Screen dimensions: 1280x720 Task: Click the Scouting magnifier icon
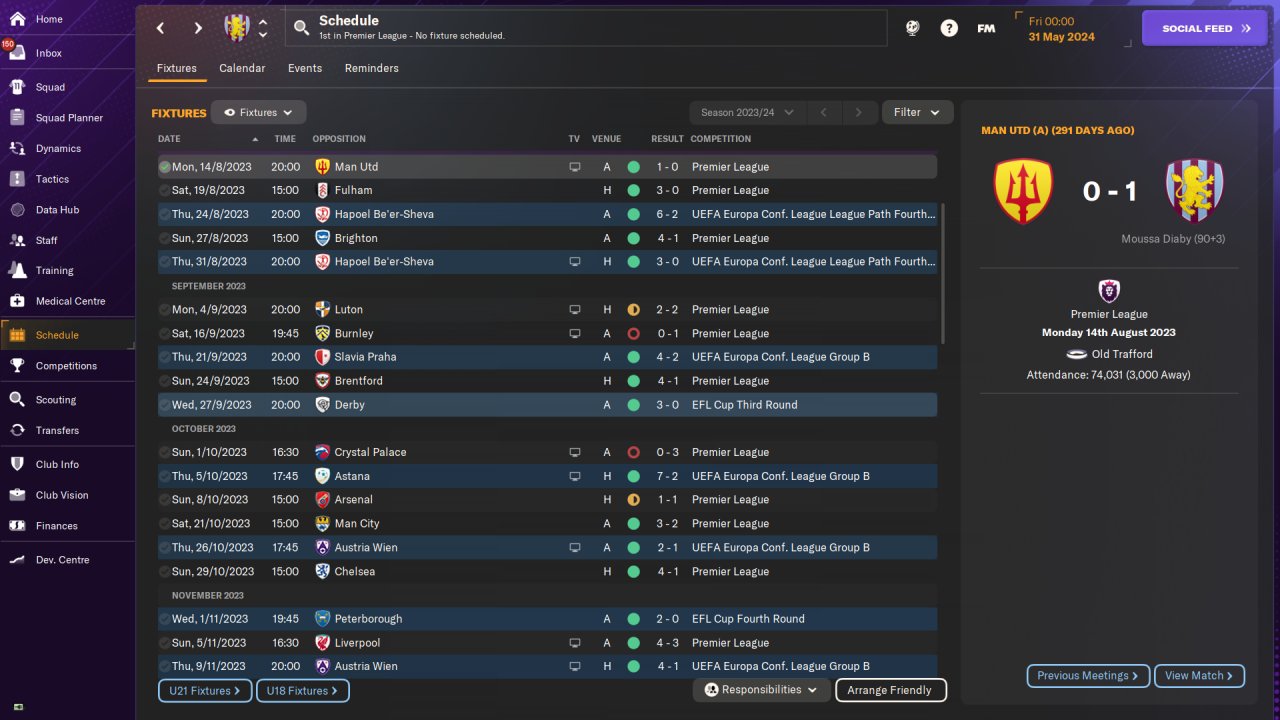pos(17,399)
